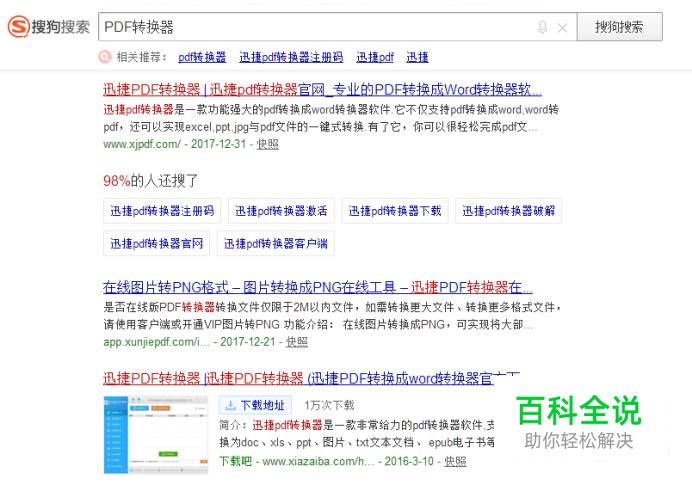Open 快照 snapshot for app.xunjiepdf.com result
This screenshot has height=485, width=692.
(x=297, y=342)
